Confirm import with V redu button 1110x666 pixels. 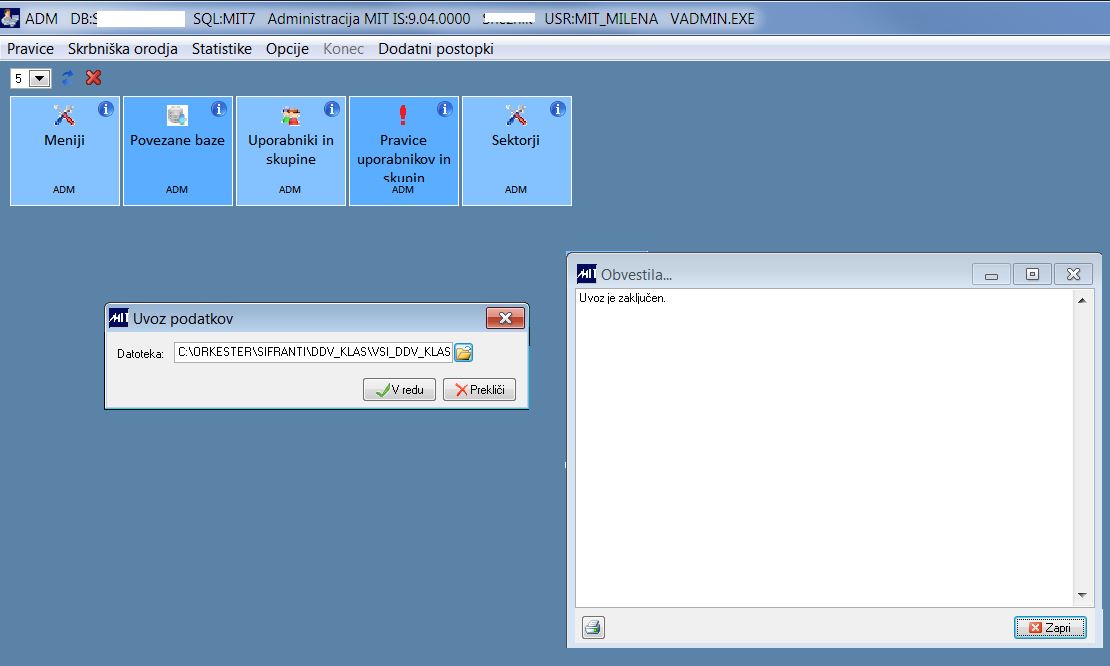coord(399,389)
